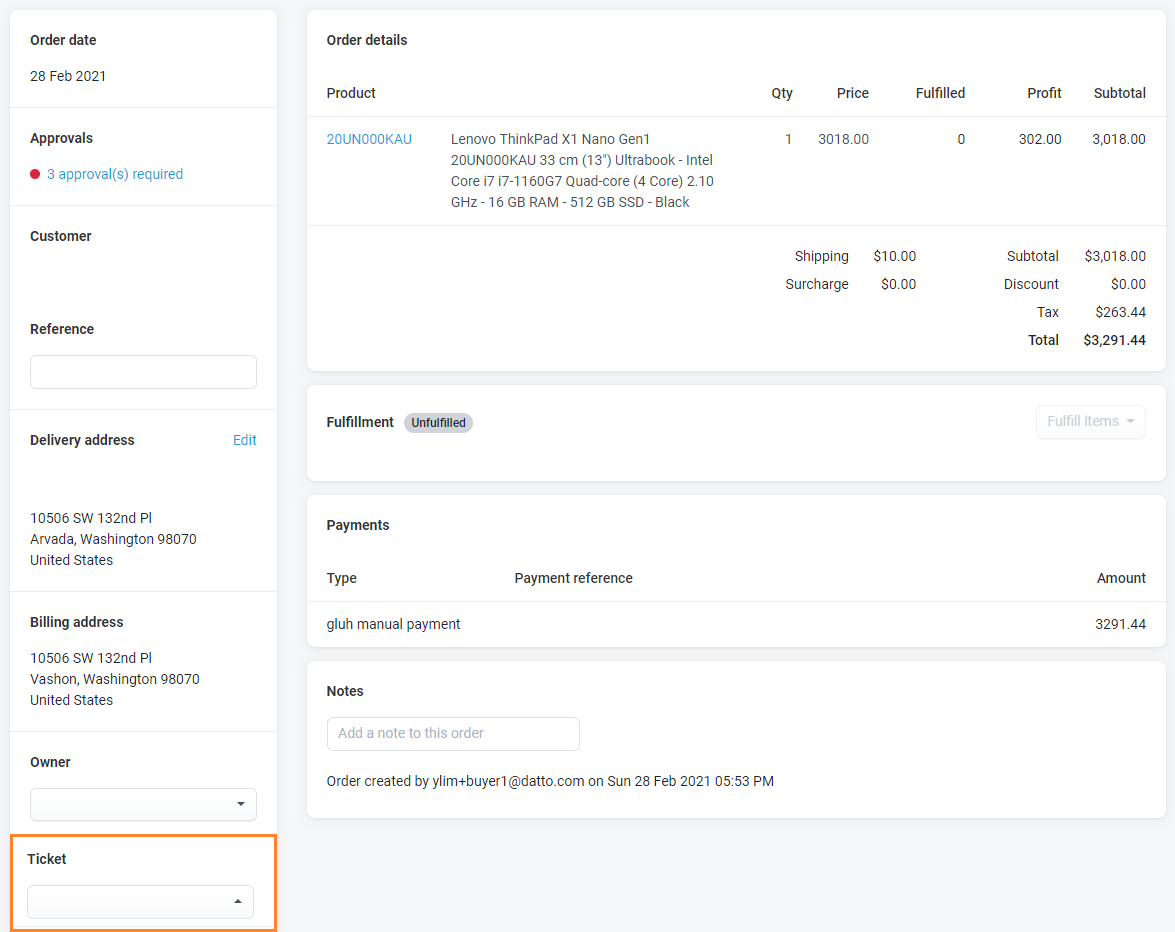This screenshot has height=932, width=1175.
Task: Click the Payment reference column header
Action: pos(573,578)
